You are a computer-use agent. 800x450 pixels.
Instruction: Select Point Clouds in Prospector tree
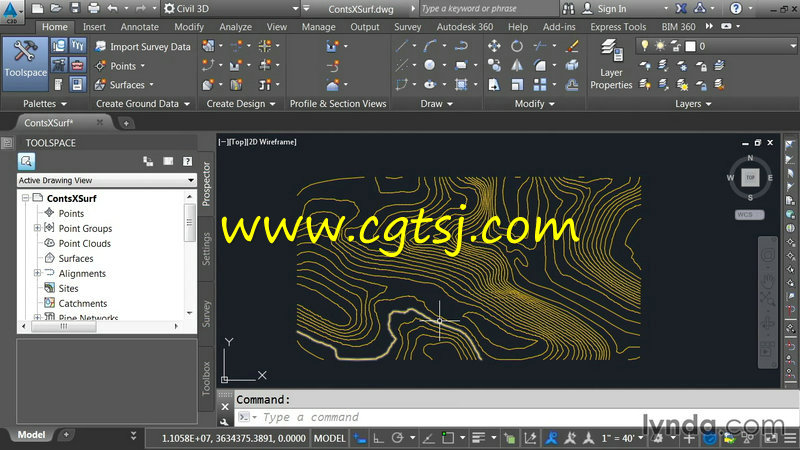(x=84, y=243)
